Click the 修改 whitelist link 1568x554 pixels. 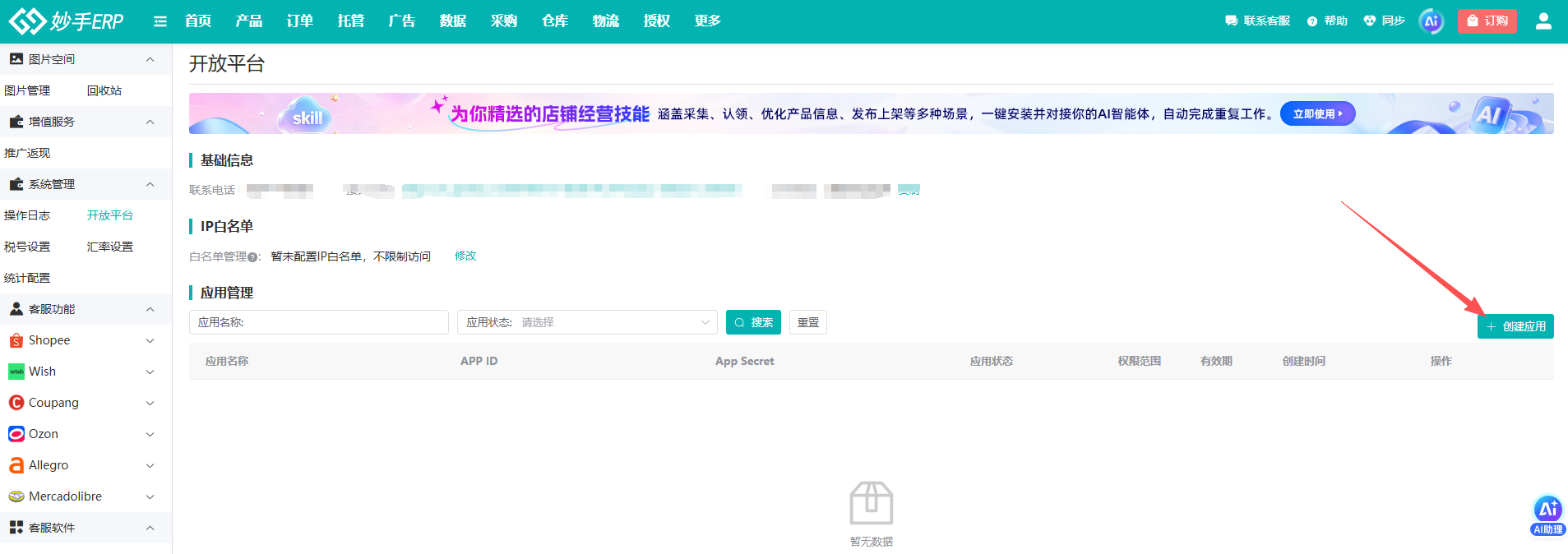tap(465, 256)
